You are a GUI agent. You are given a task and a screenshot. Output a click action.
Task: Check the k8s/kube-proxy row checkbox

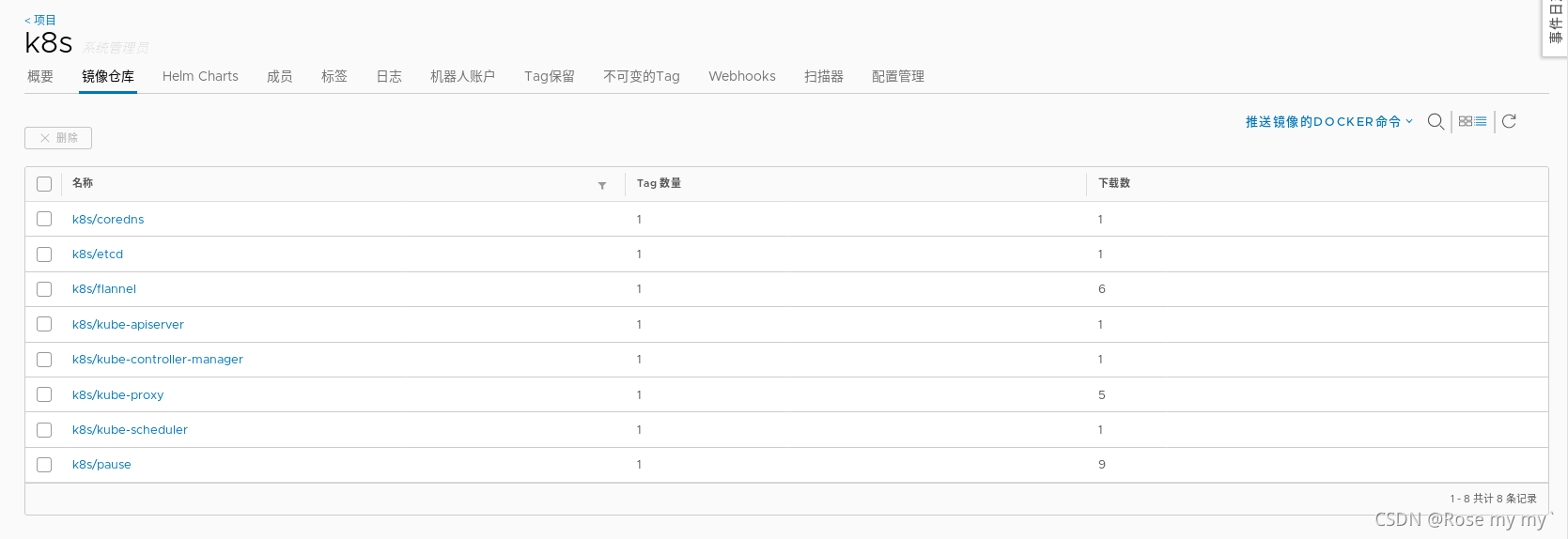coord(44,394)
